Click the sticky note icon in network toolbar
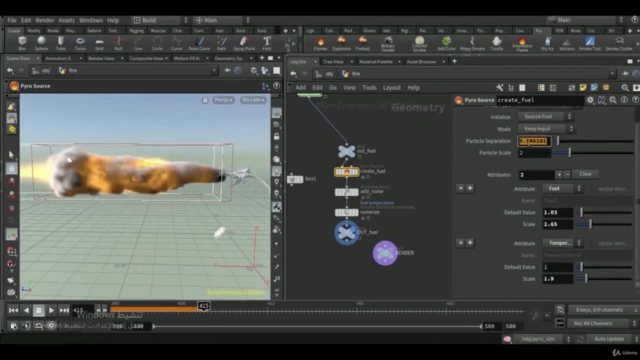This screenshot has width=640, height=360. (583, 88)
